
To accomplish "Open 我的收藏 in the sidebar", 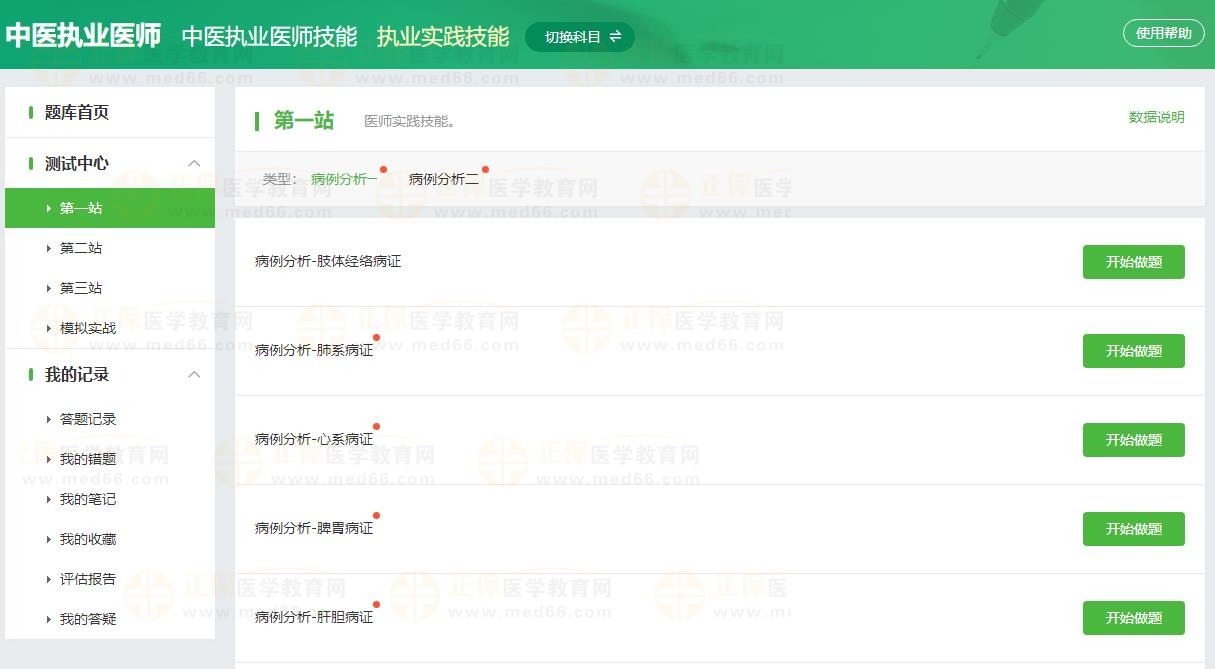I will 88,539.
